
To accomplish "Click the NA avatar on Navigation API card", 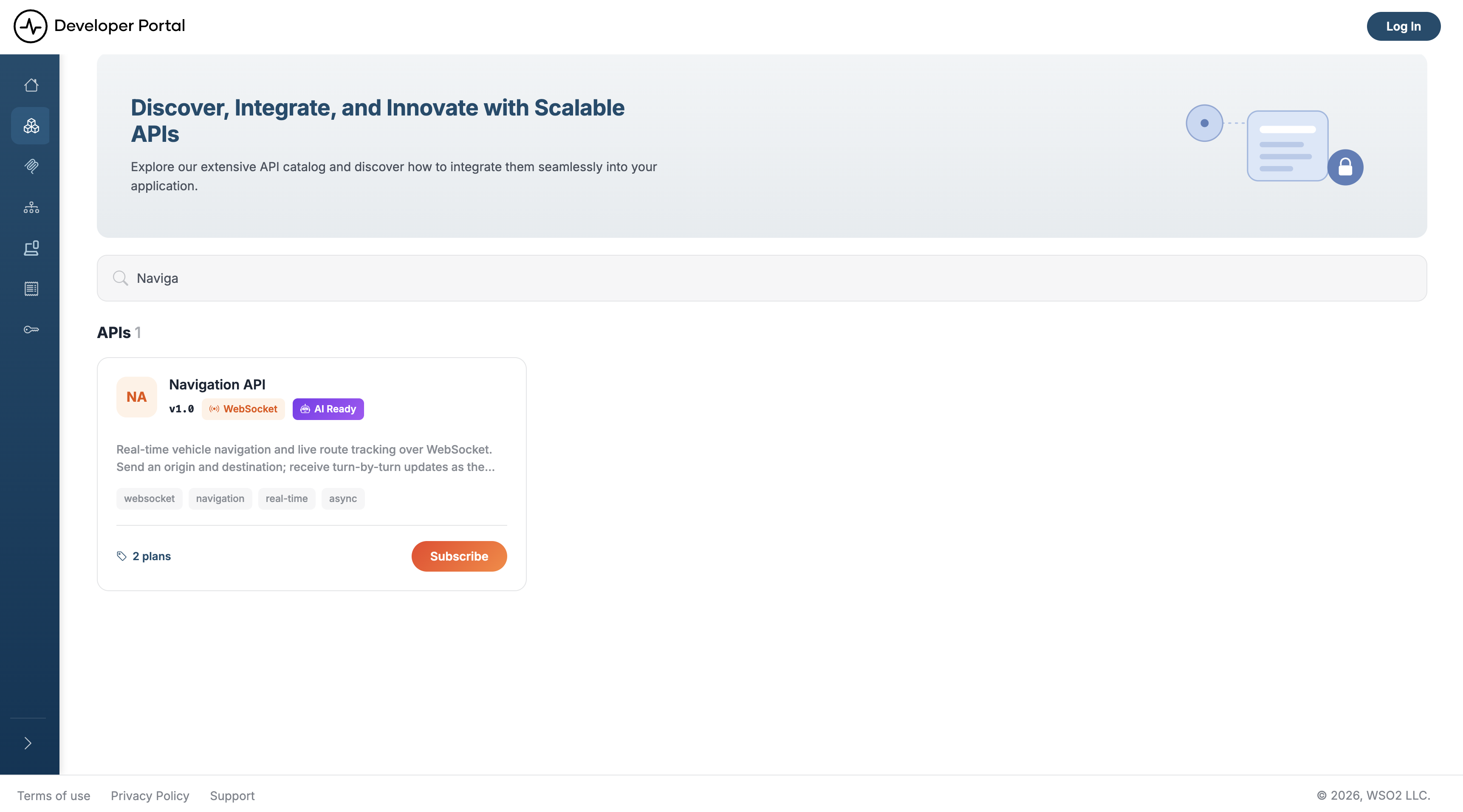I will coord(136,397).
